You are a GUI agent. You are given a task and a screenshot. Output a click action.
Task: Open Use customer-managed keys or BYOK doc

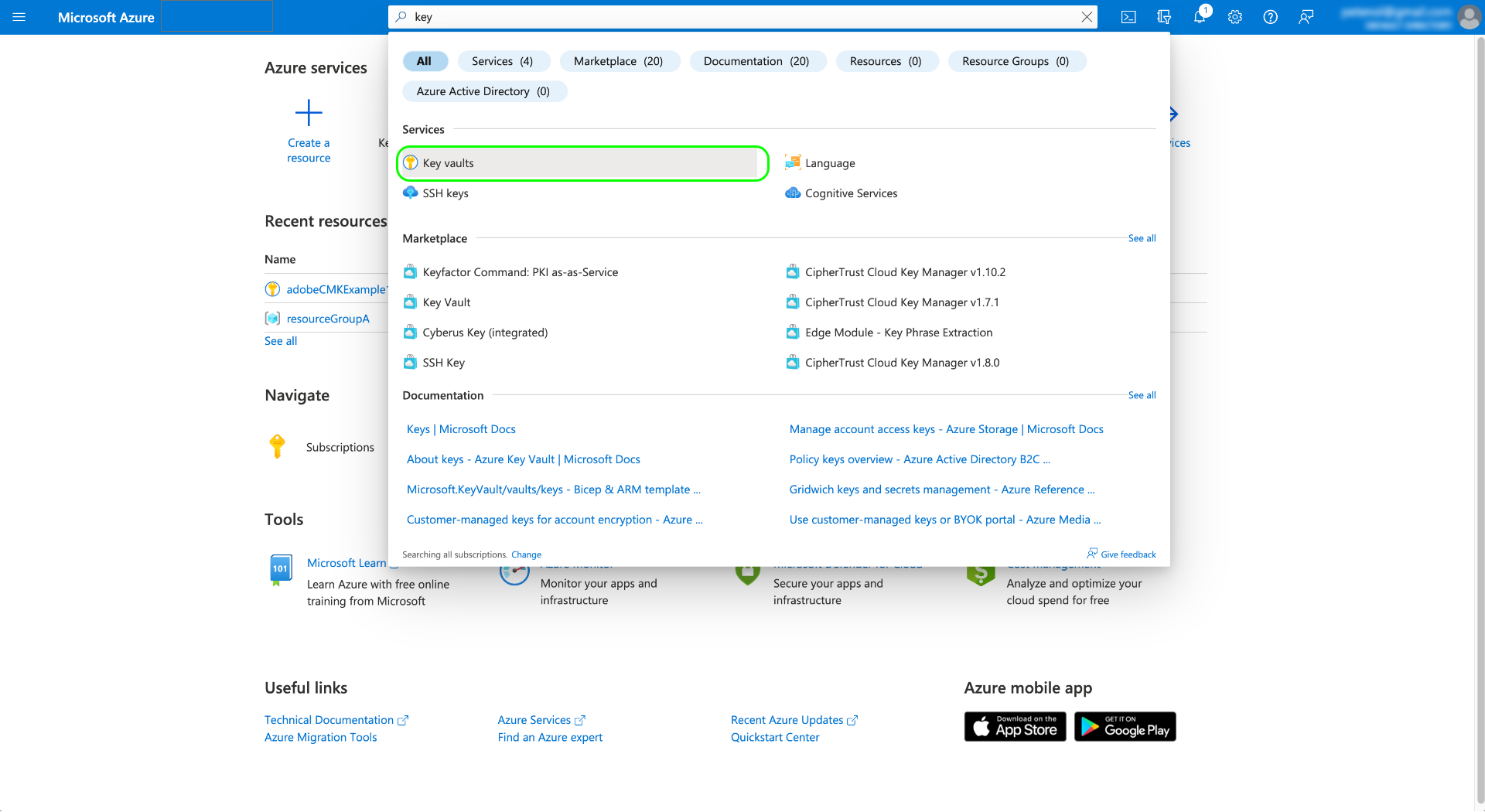[x=945, y=520]
